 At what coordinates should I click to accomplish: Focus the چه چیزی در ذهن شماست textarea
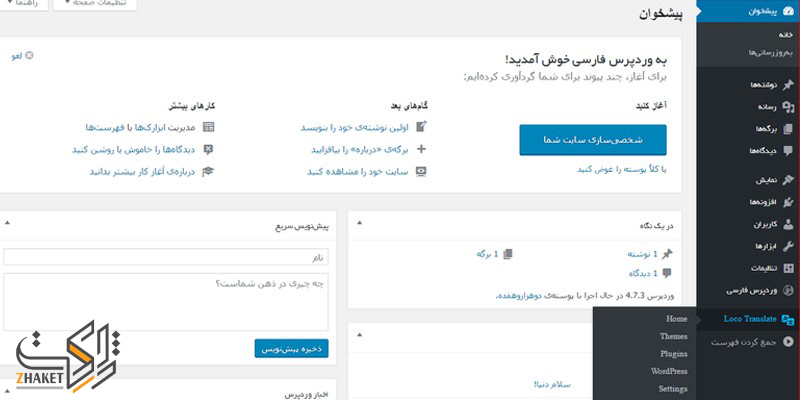coord(166,302)
